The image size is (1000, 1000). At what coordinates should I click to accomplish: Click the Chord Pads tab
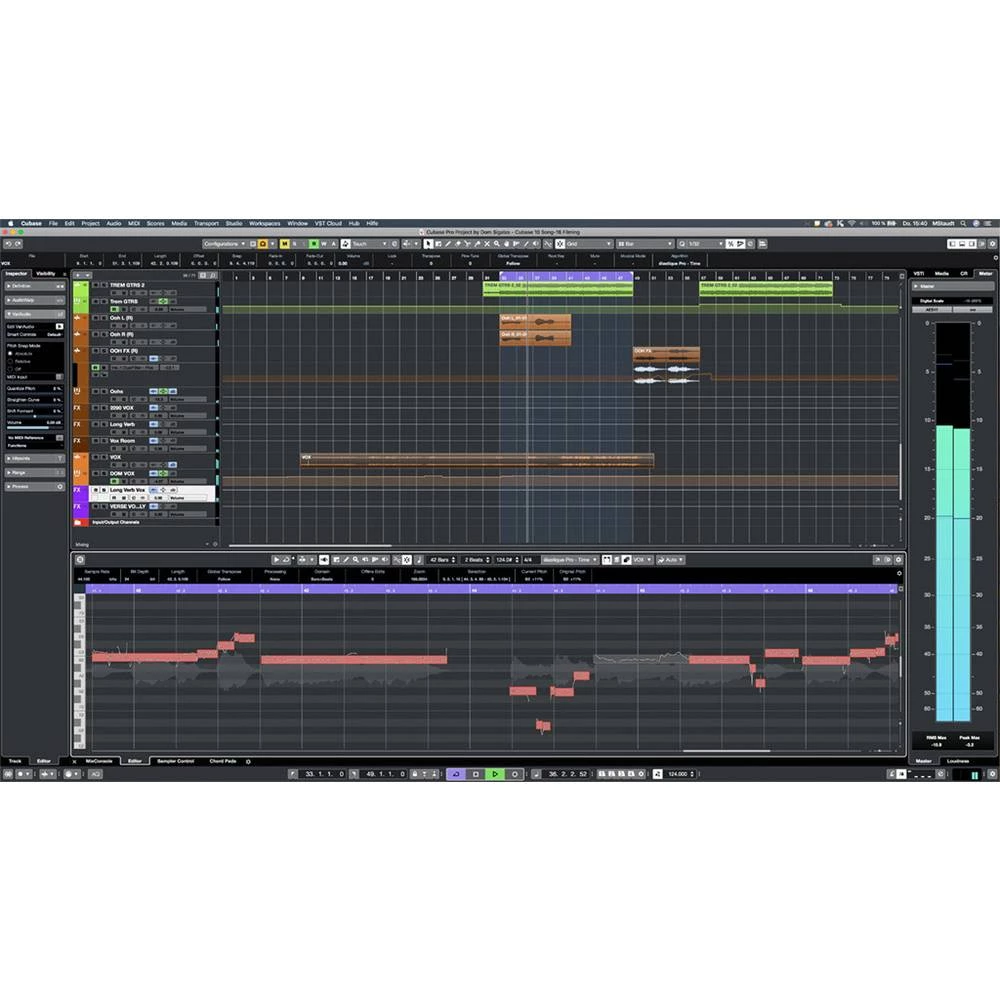(223, 761)
